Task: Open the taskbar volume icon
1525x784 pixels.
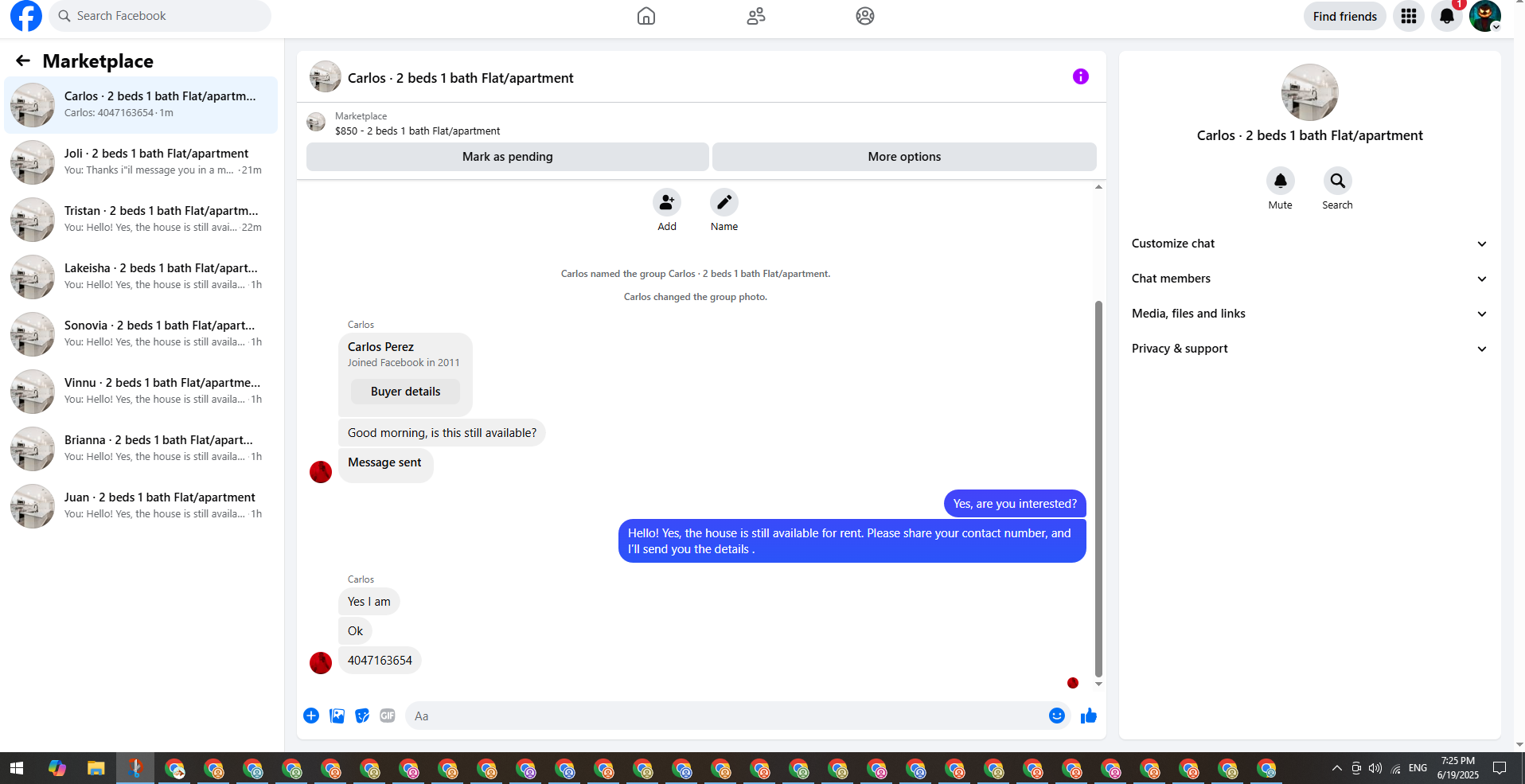Action: click(x=1375, y=768)
